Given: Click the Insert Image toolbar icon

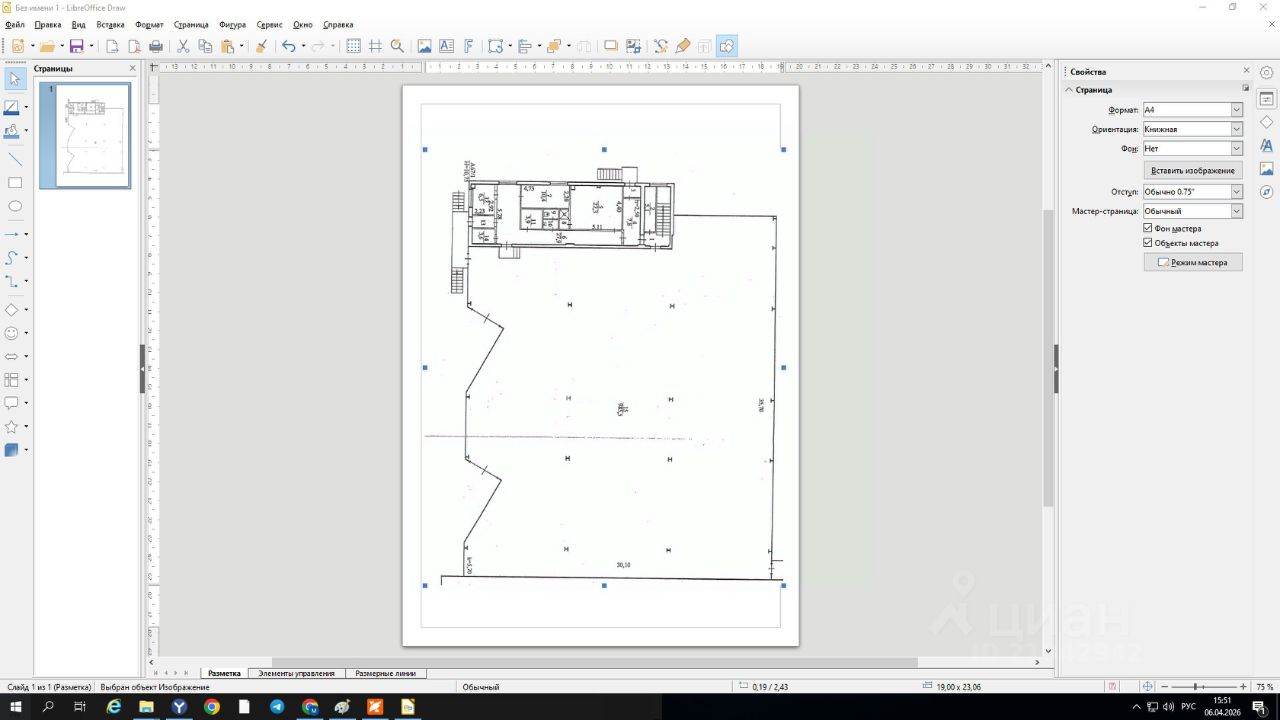Looking at the screenshot, I should coord(424,46).
